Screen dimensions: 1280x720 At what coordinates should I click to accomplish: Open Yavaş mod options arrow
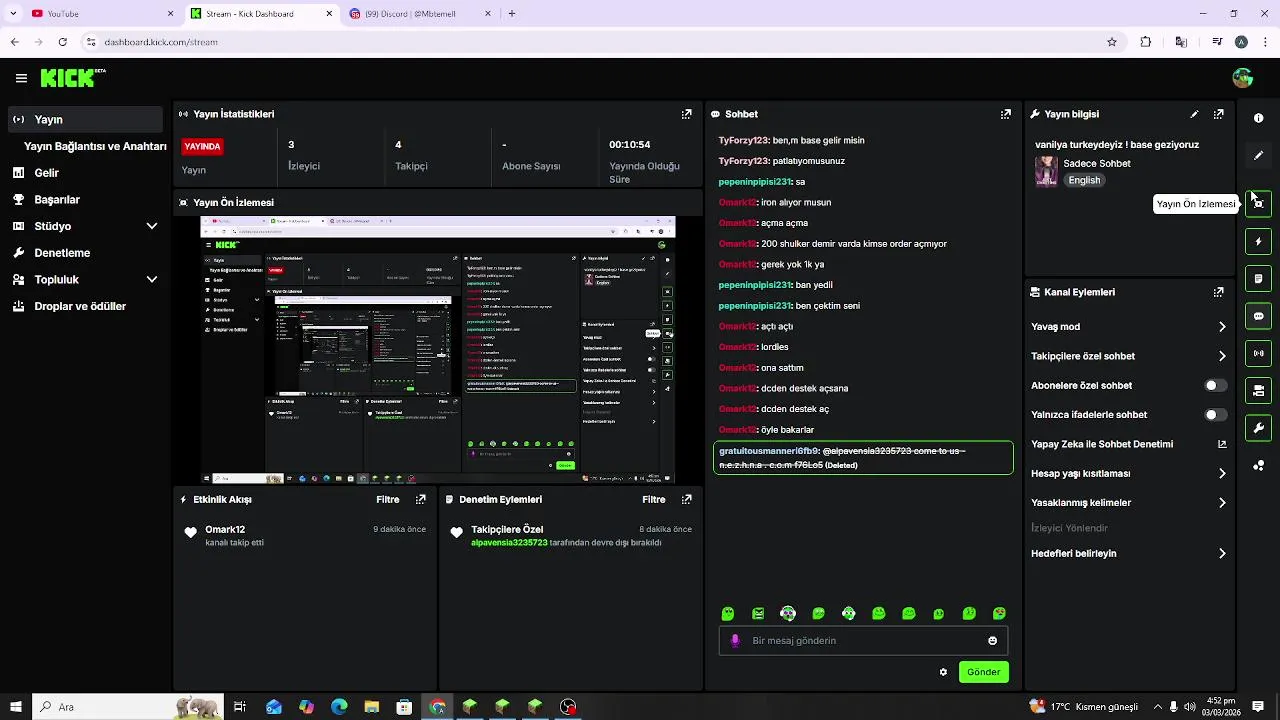pyautogui.click(x=1222, y=327)
